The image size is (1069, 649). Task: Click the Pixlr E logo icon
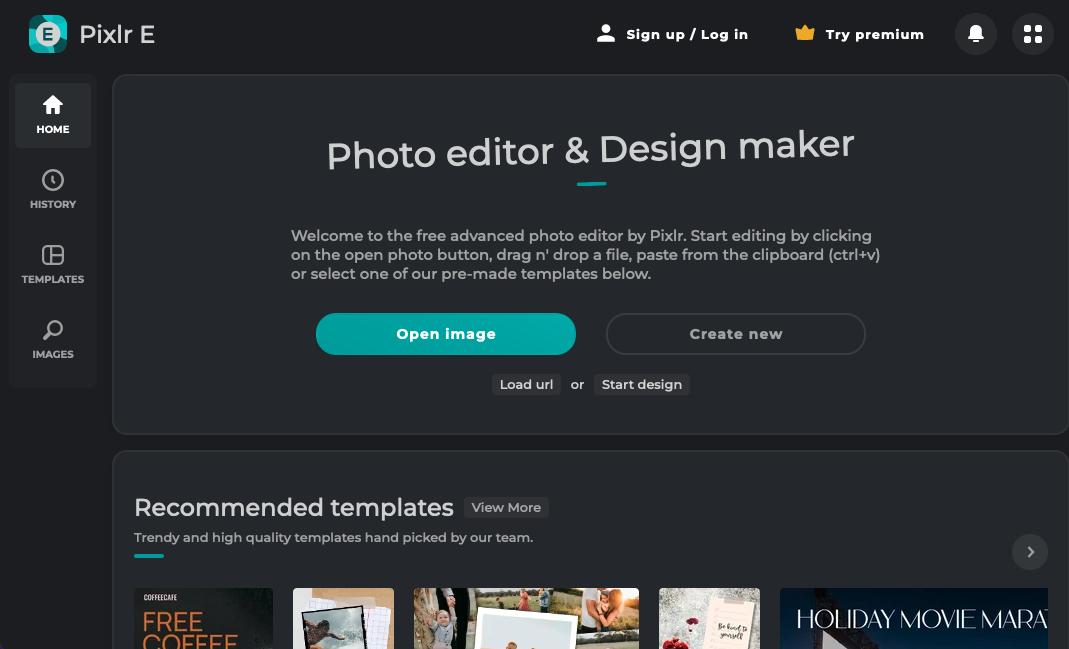[x=47, y=34]
